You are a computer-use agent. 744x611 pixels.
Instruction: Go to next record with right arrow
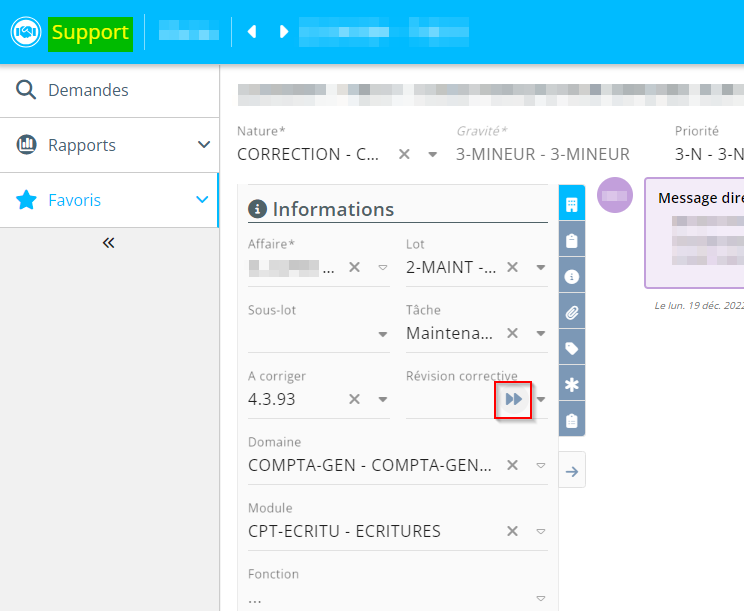coord(284,32)
